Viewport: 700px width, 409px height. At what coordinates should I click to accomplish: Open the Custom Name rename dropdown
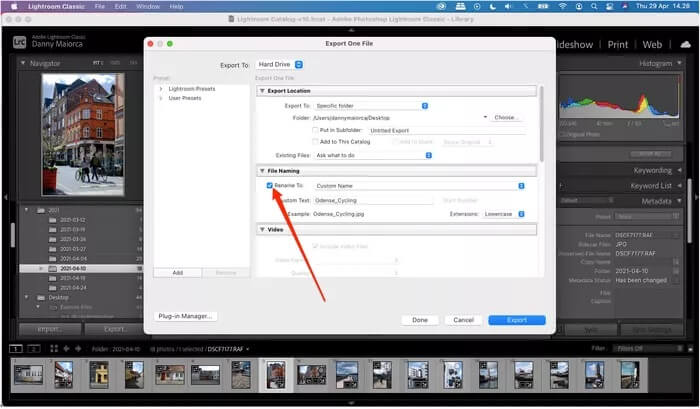pyautogui.click(x=419, y=186)
